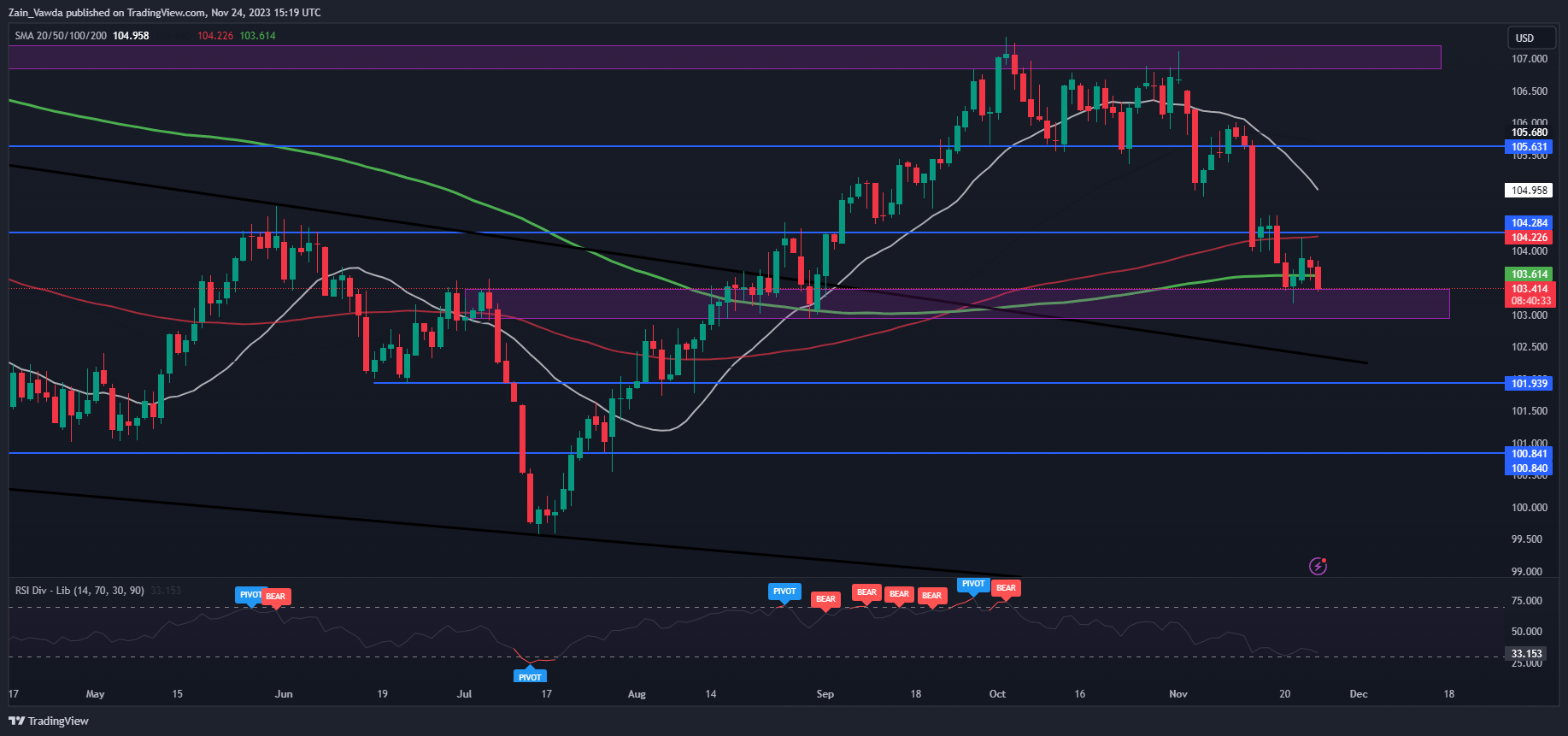This screenshot has height=736, width=1568.
Task: Click the 101.939 horizontal line label
Action: tap(1529, 383)
